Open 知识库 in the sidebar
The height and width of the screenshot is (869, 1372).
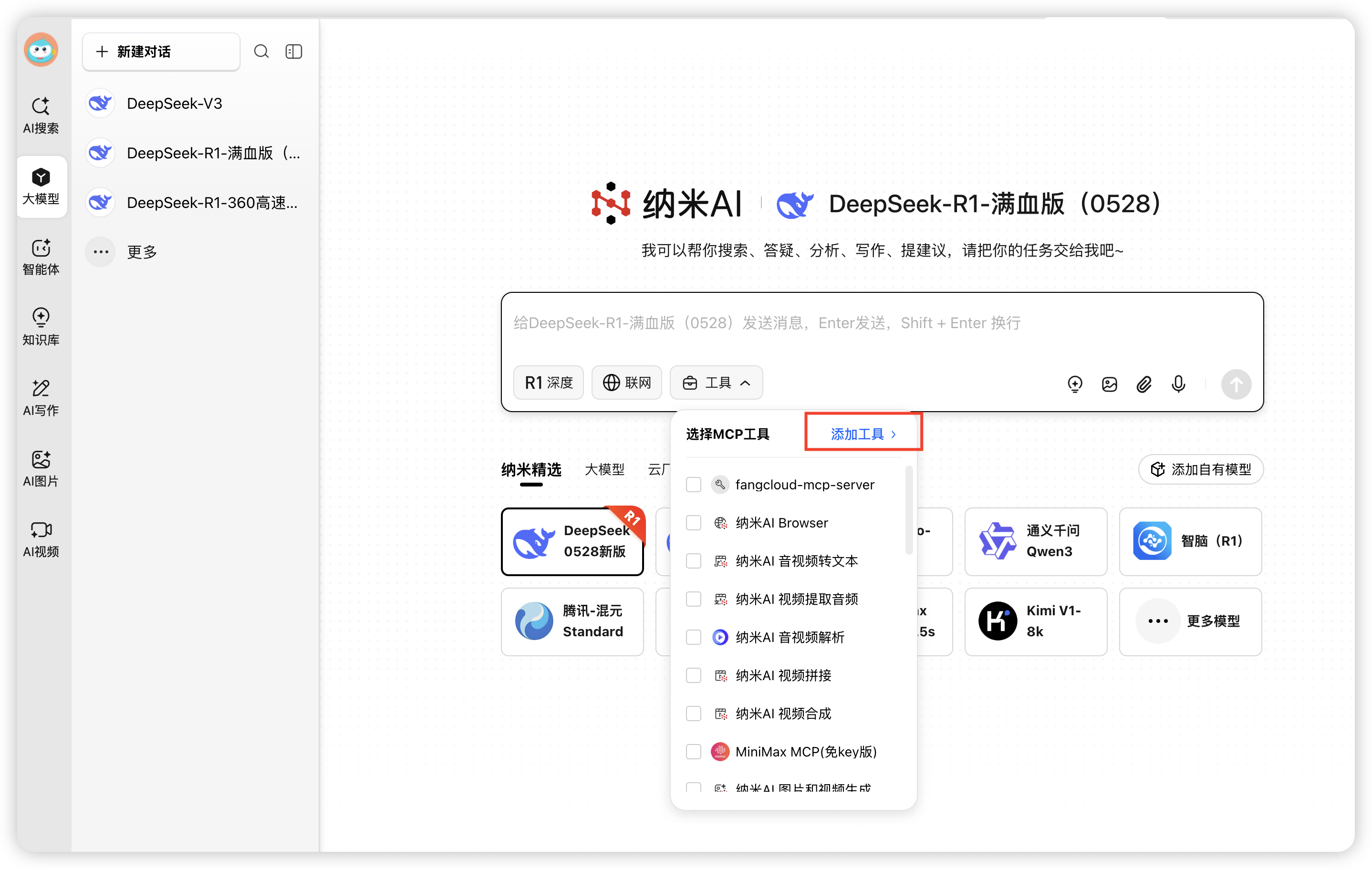[41, 327]
